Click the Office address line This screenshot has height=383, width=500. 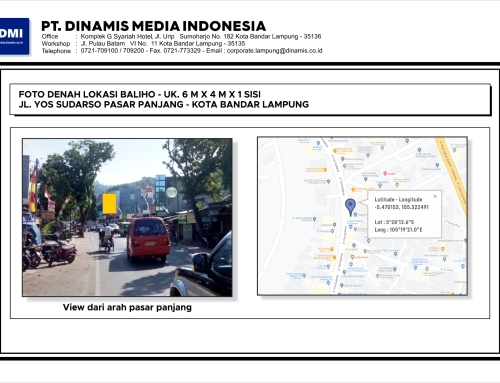[181, 36]
